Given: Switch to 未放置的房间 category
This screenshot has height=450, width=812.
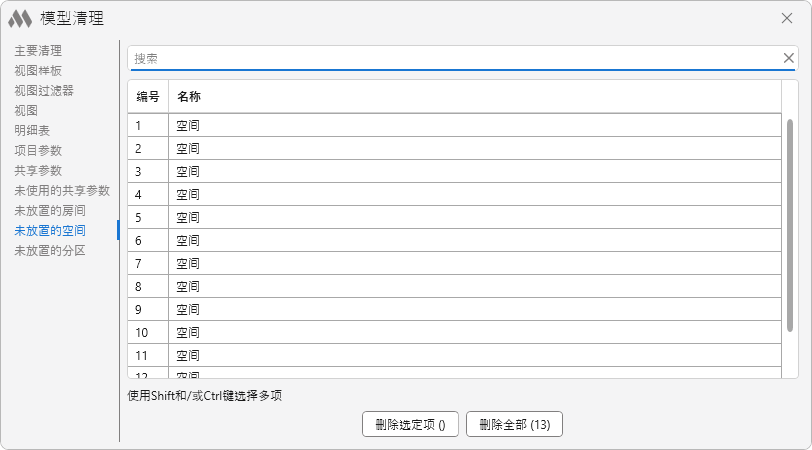Looking at the screenshot, I should point(50,210).
